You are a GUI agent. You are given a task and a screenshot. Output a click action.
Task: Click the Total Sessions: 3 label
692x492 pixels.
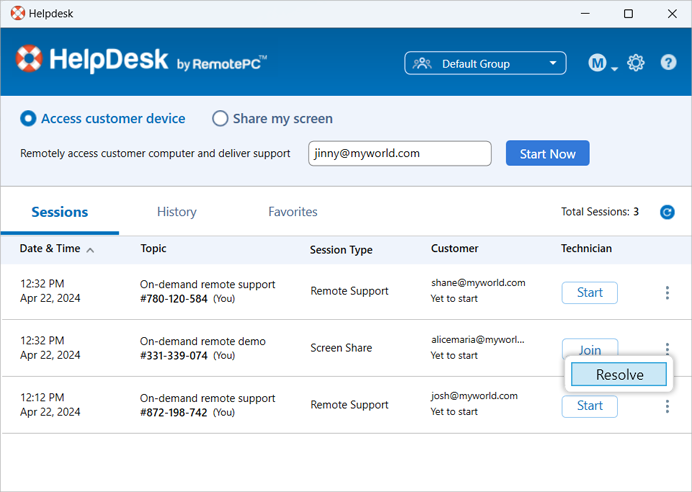pyautogui.click(x=599, y=212)
